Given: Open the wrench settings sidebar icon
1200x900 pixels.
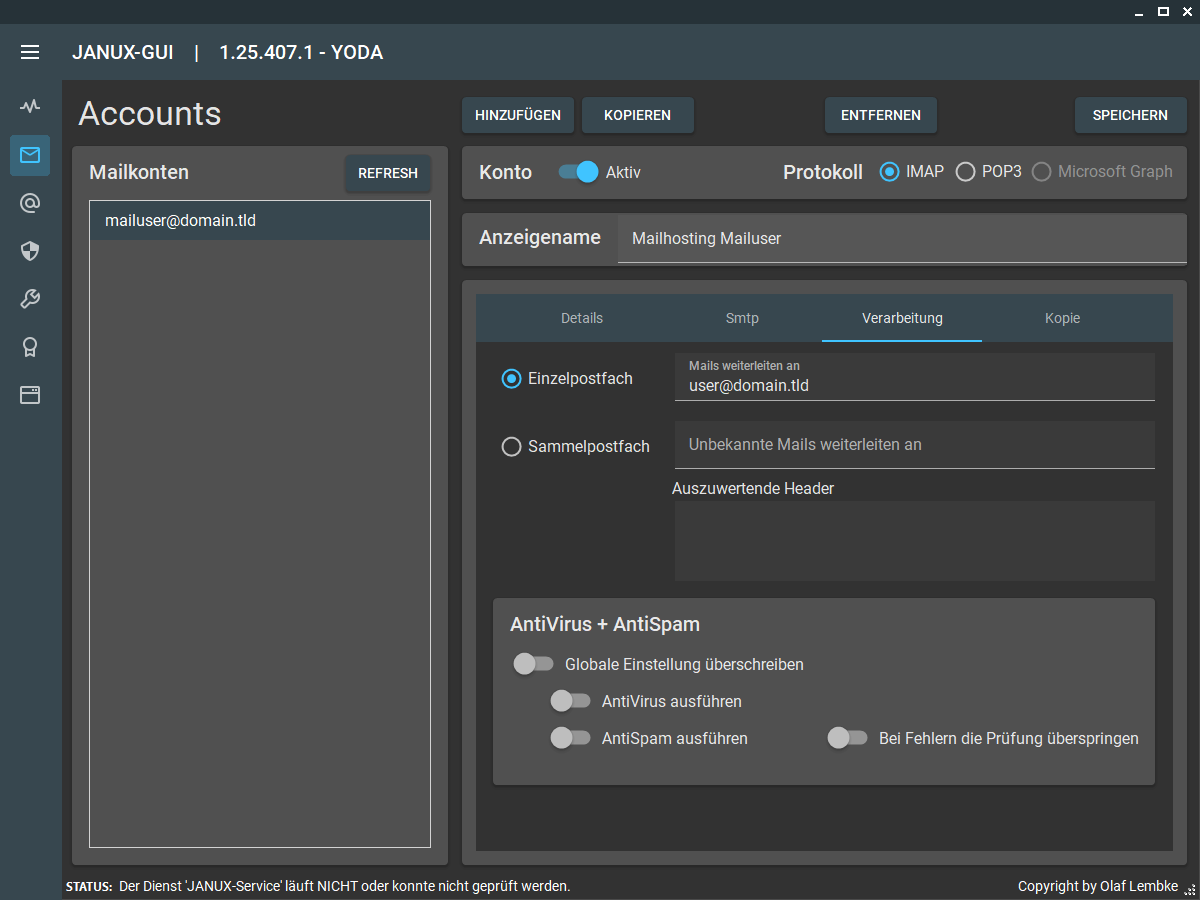Looking at the screenshot, I should click(x=30, y=299).
